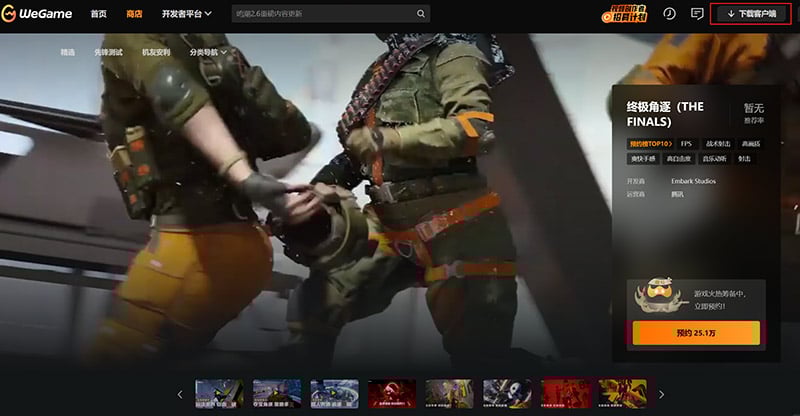
Task: Click the 战术射击 tag
Action: (718, 144)
